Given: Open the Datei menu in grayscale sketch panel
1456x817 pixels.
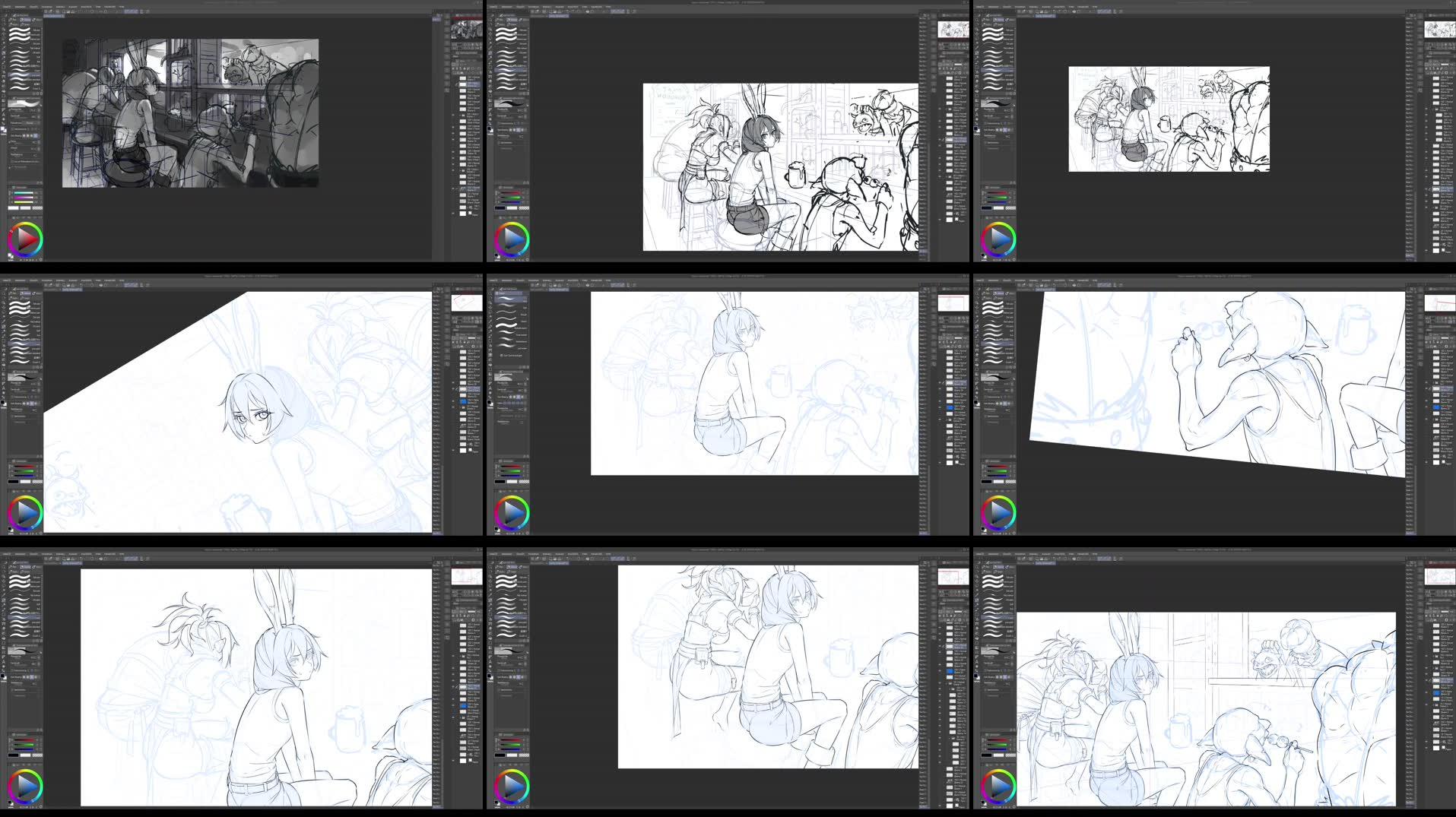Looking at the screenshot, I should pyautogui.click(x=7, y=7).
